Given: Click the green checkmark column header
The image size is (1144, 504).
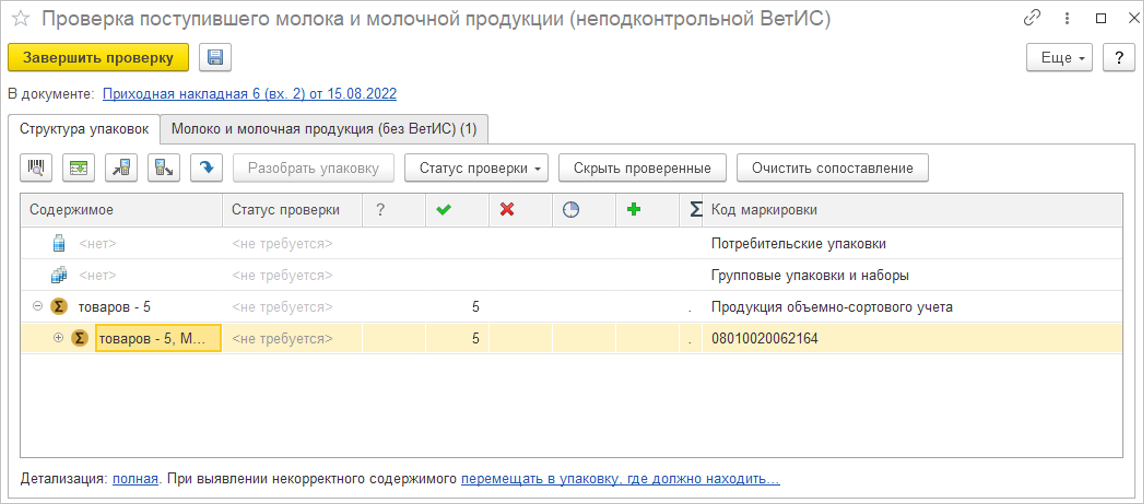Looking at the screenshot, I should [444, 209].
